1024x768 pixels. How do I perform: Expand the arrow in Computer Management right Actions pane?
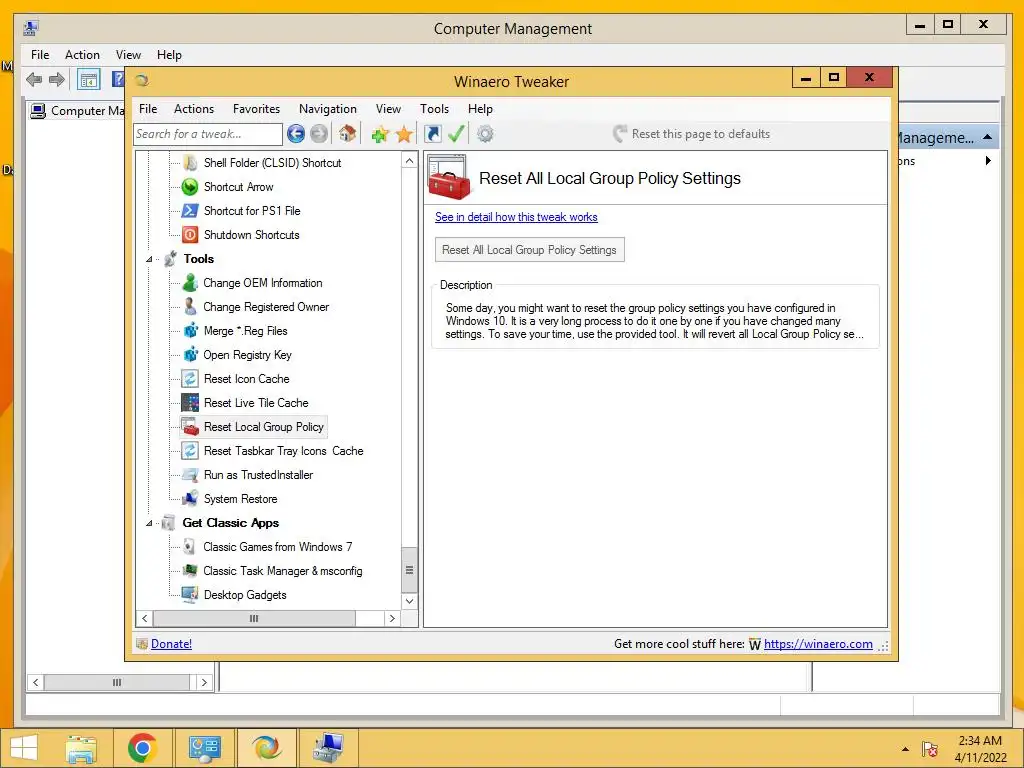click(x=988, y=161)
